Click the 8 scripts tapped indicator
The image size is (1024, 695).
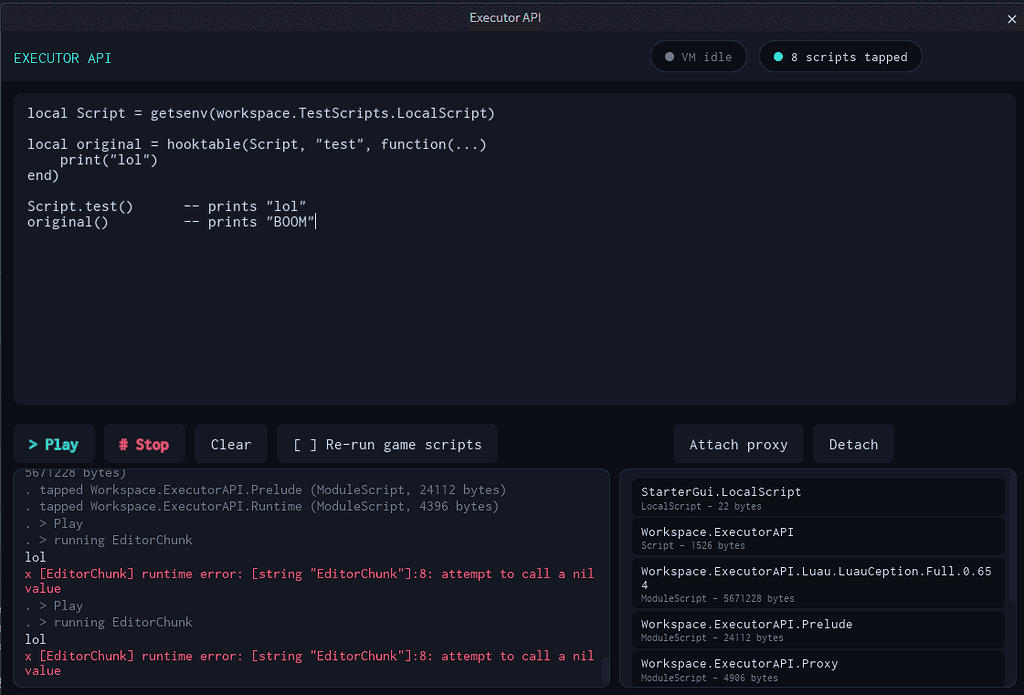click(x=840, y=57)
